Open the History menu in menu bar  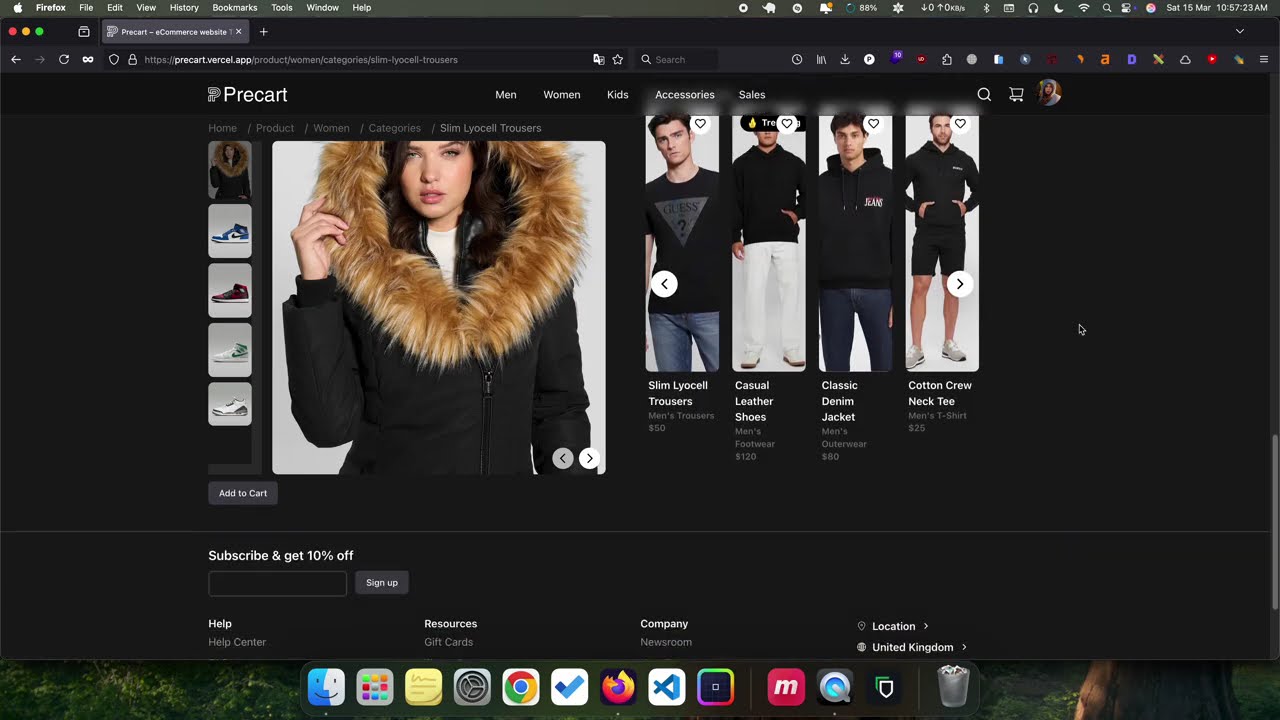pos(184,7)
